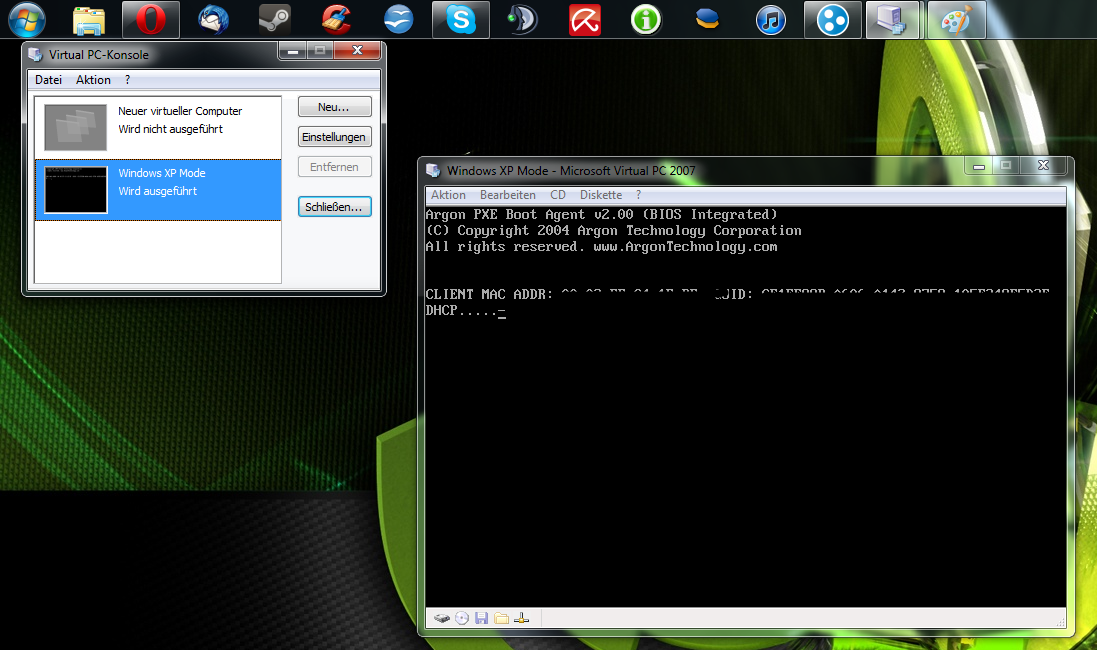Click the dark crescent taskbar icon
1097x650 pixels.
pyautogui.click(x=522, y=20)
